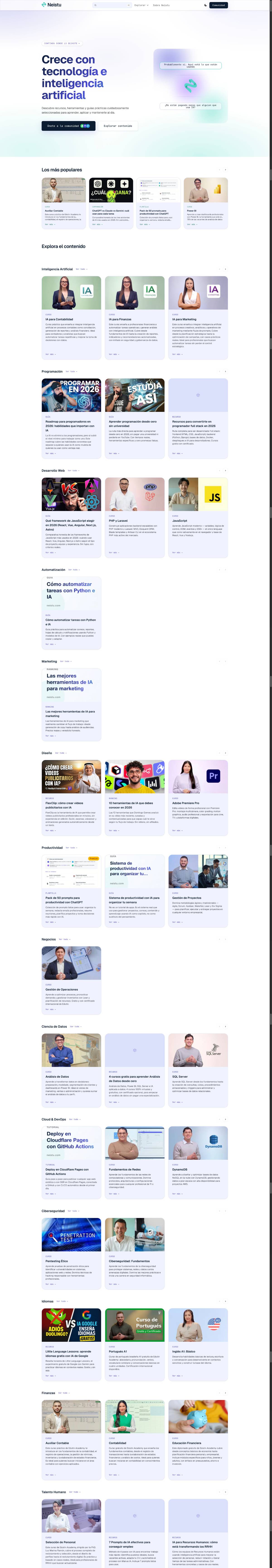Next arrow in Desarrollo Web carousel
The image size is (272, 1568).
(x=225, y=471)
